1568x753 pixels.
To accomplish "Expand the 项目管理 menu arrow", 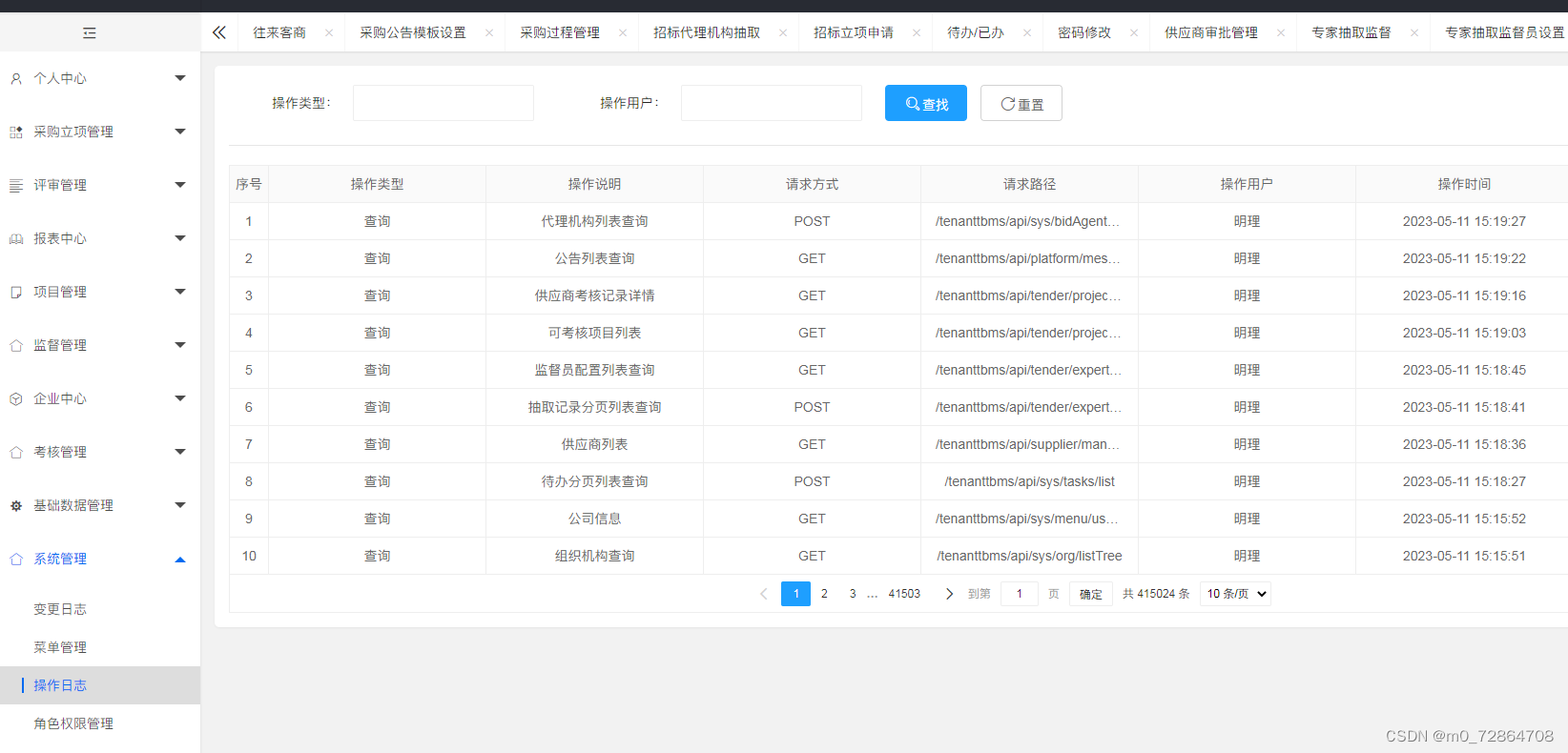I will (x=180, y=292).
